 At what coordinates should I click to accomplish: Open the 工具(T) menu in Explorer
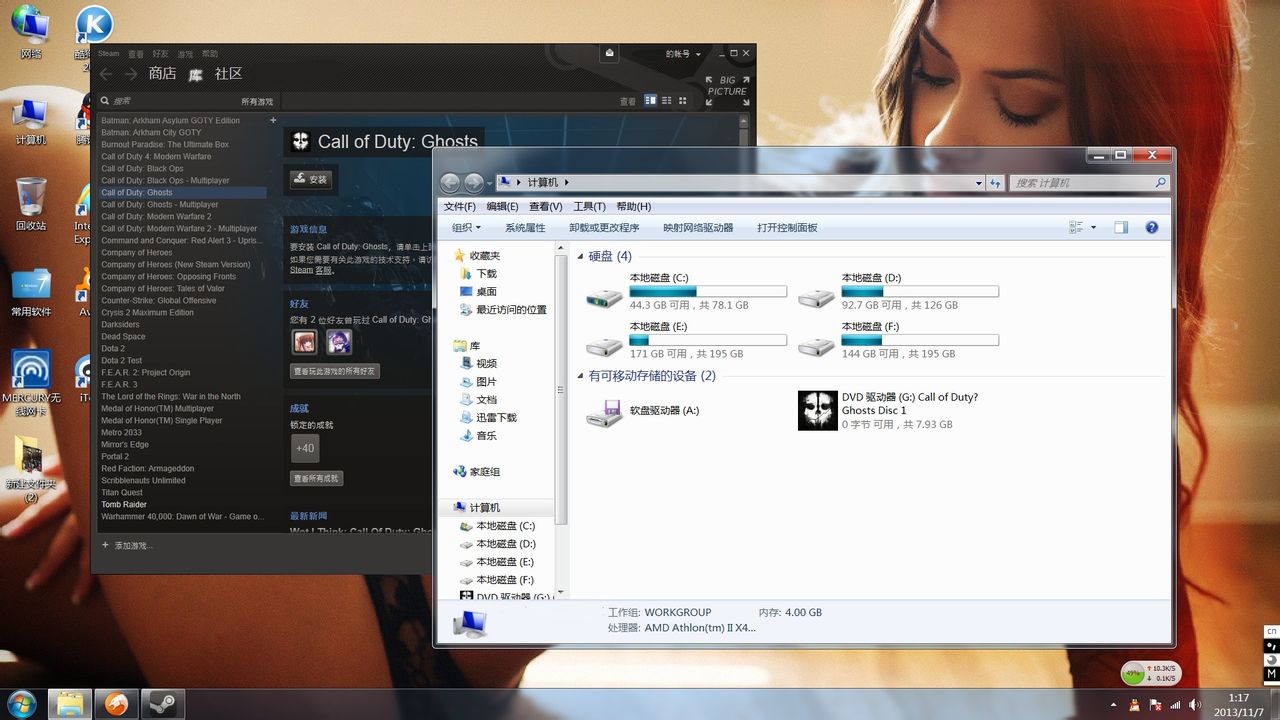pyautogui.click(x=589, y=207)
